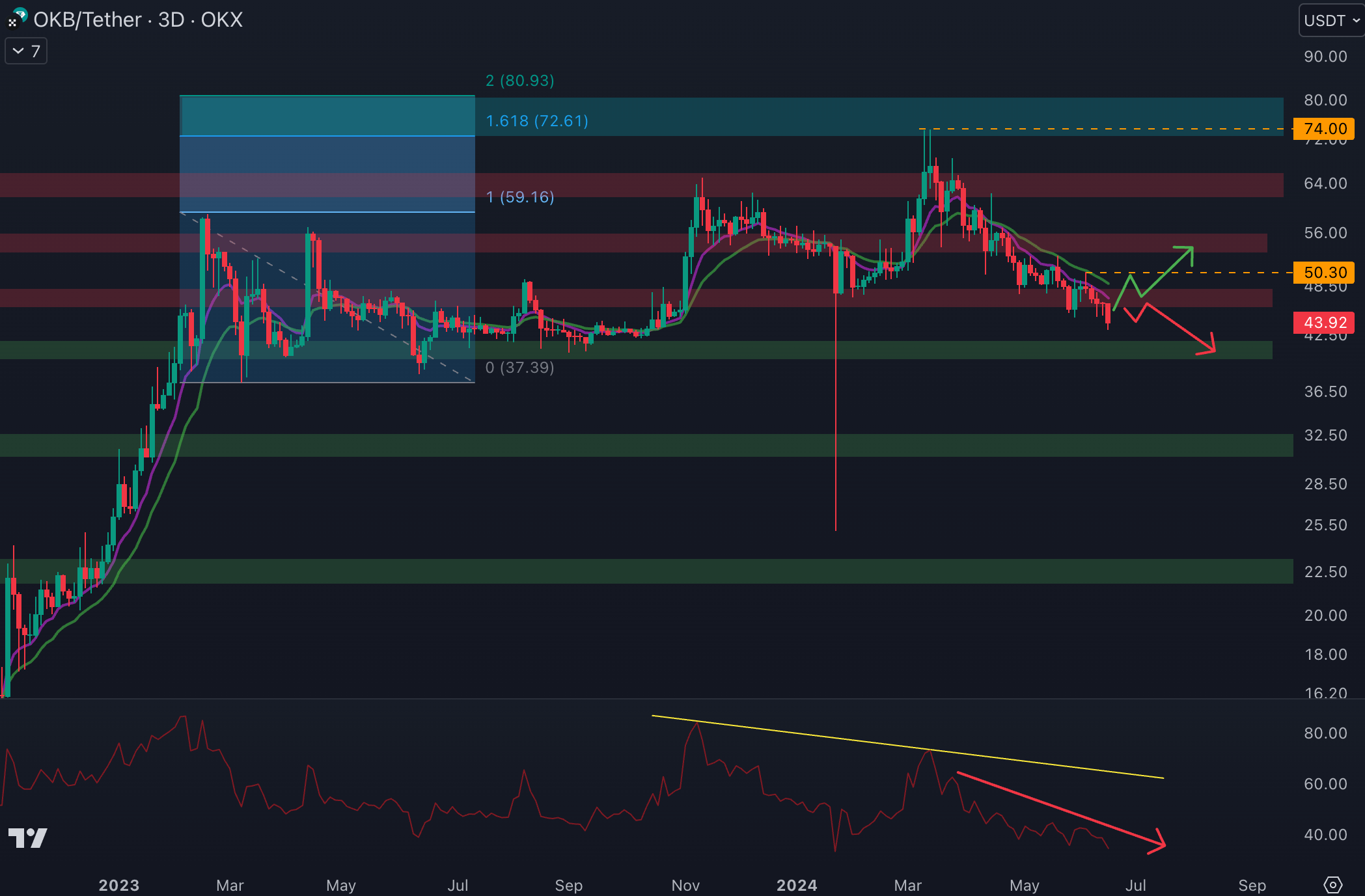Click the OKB/Tether · 3D · OKX title
The height and width of the screenshot is (896, 1365).
click(138, 20)
